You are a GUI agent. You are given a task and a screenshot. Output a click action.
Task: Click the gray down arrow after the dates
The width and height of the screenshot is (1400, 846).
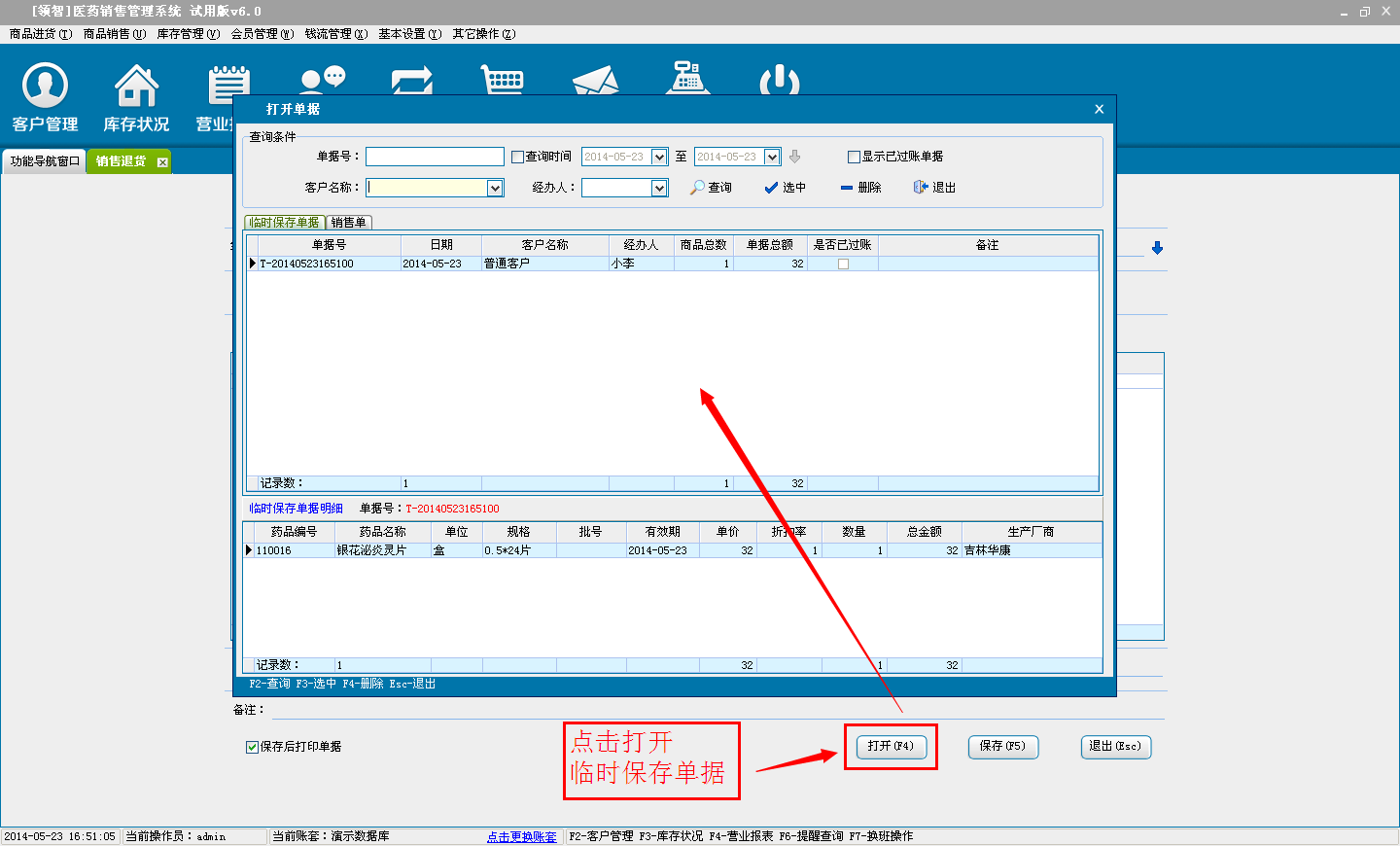794,157
